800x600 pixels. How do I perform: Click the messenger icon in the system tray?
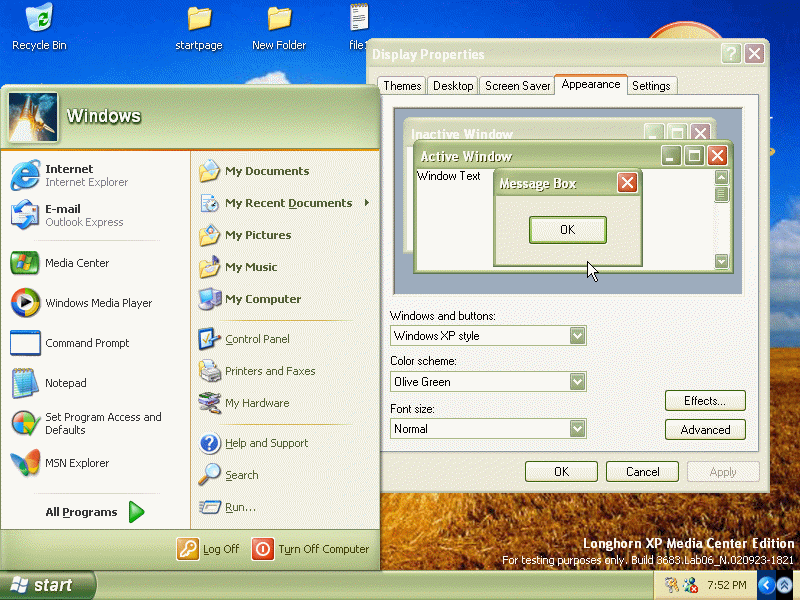click(x=691, y=585)
